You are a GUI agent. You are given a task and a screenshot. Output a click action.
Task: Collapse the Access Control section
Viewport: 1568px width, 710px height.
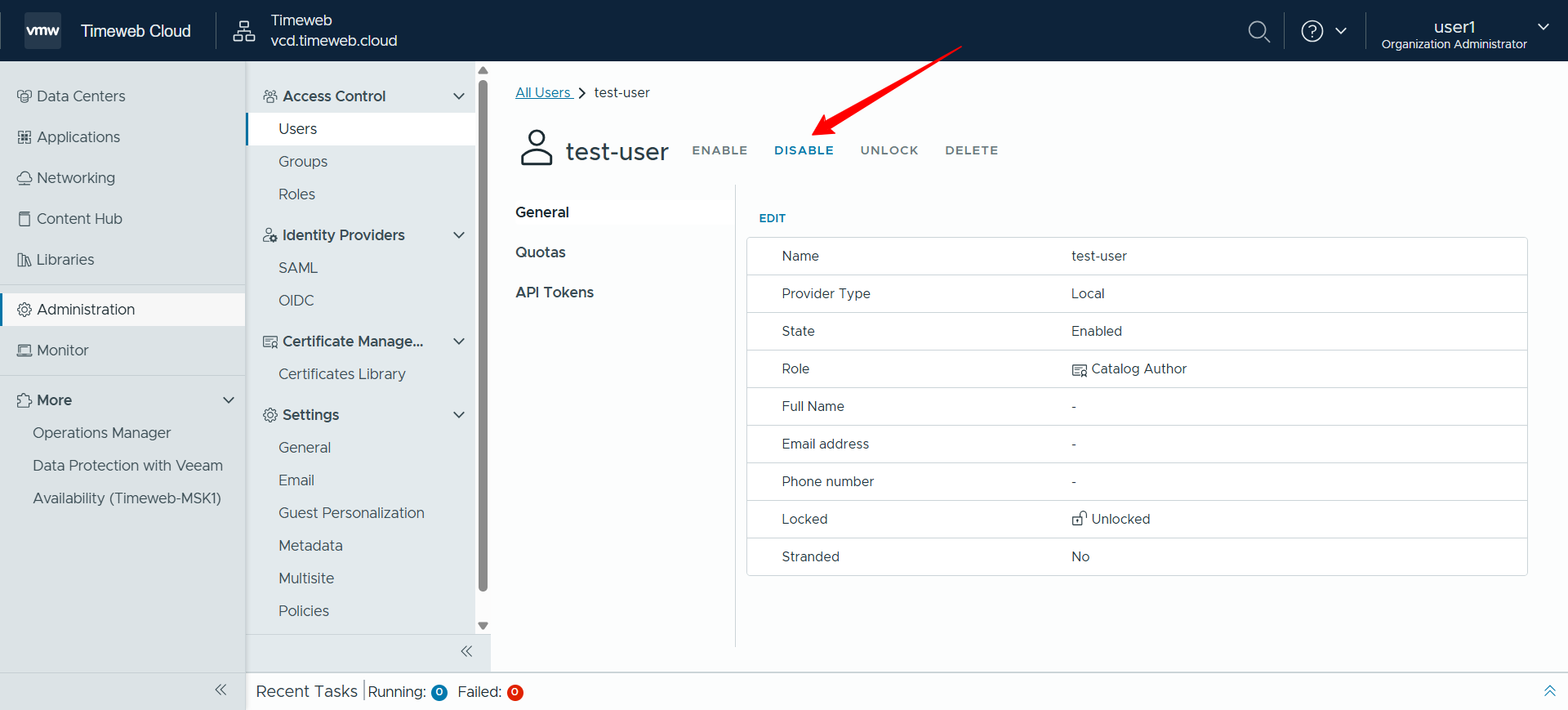point(459,96)
